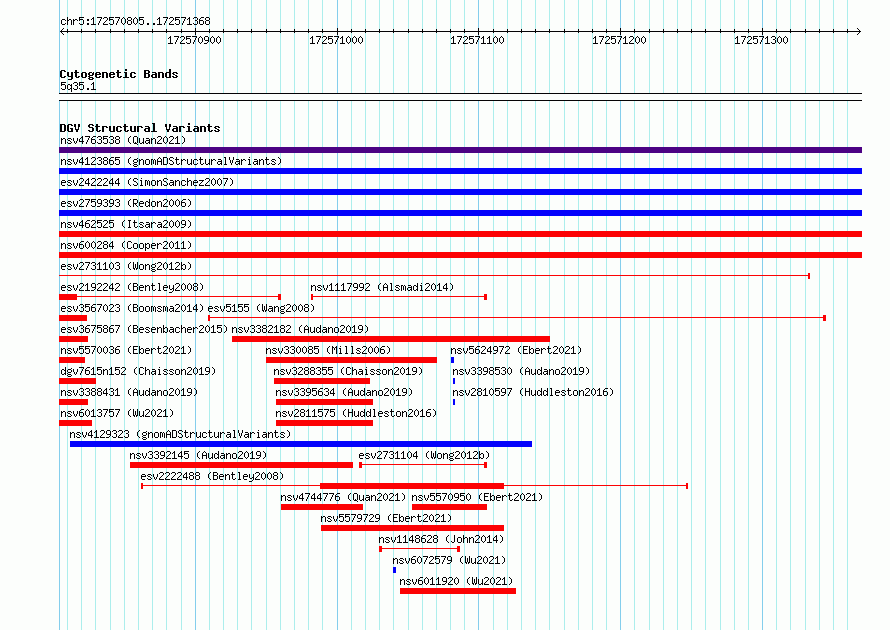Open nsv5570036 (Ebert2021) label
The image size is (890, 630).
(126, 350)
